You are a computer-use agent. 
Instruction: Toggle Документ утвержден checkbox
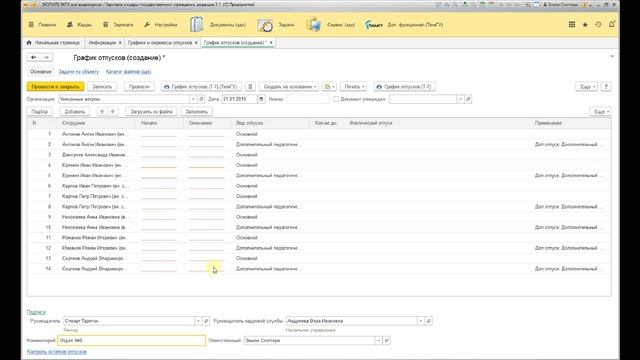pyautogui.click(x=336, y=99)
